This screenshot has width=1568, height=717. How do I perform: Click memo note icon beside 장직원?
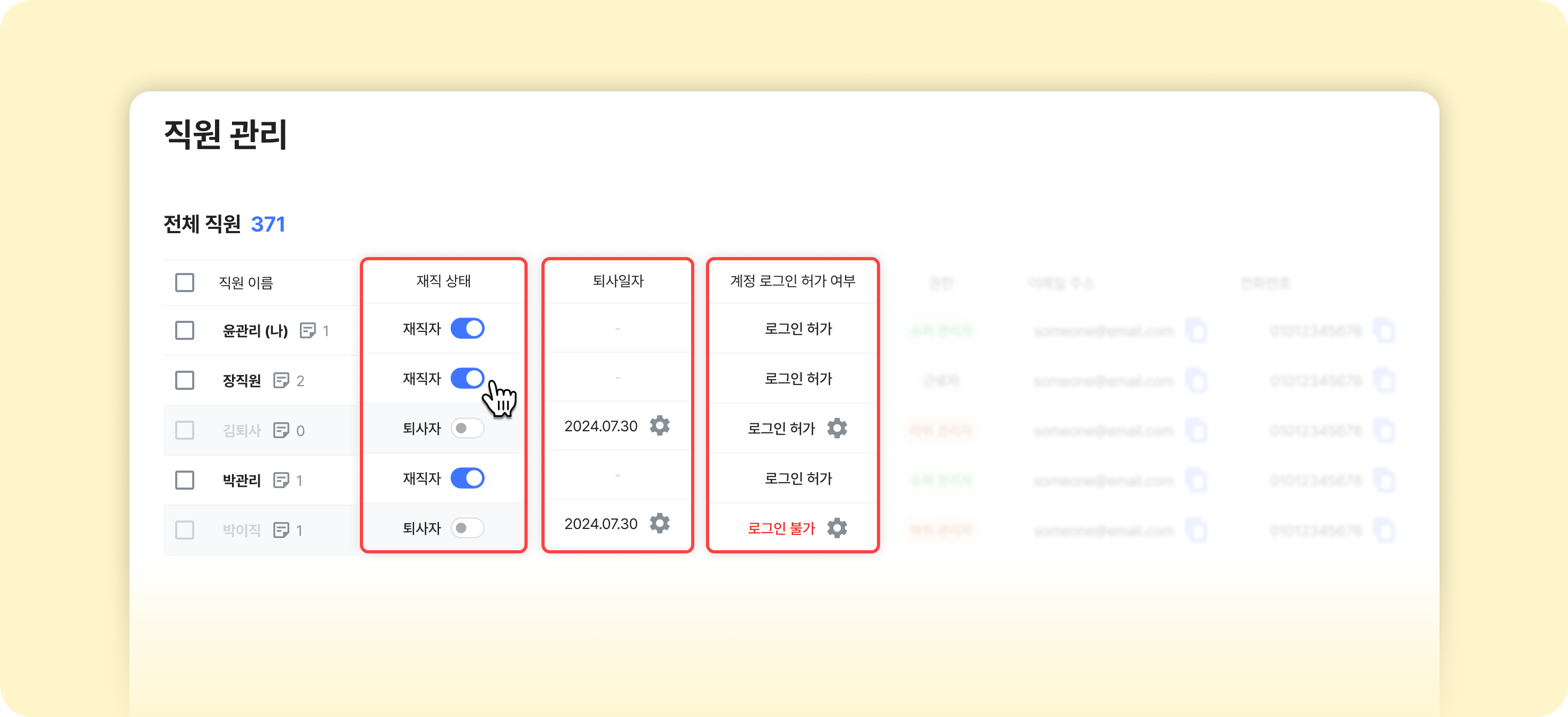[281, 381]
